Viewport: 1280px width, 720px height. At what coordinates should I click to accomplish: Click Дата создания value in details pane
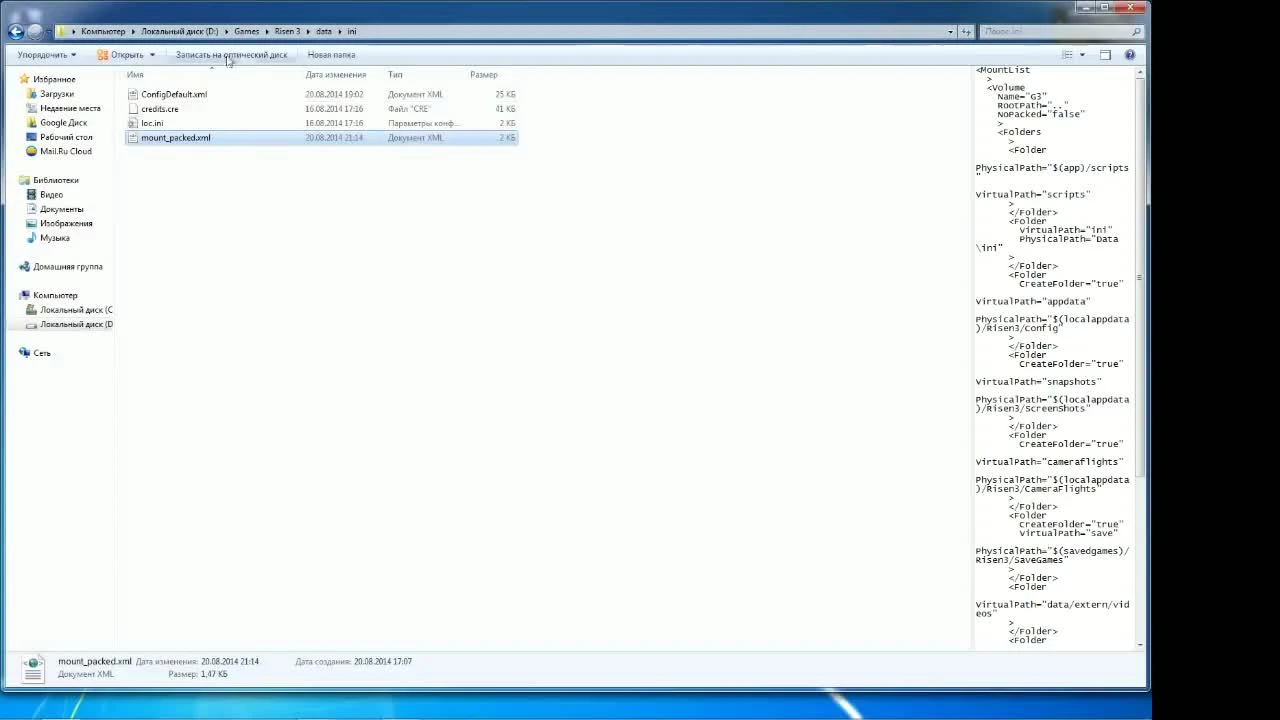click(x=381, y=662)
